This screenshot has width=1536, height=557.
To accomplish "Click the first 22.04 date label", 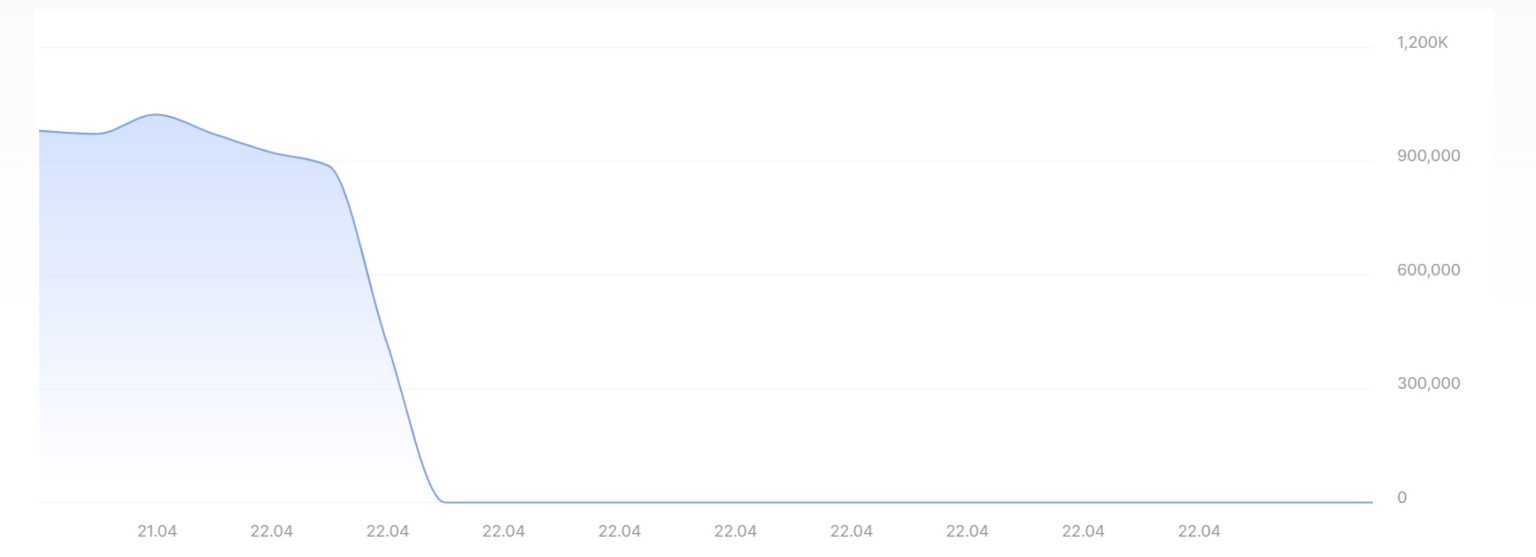I will 272,532.
